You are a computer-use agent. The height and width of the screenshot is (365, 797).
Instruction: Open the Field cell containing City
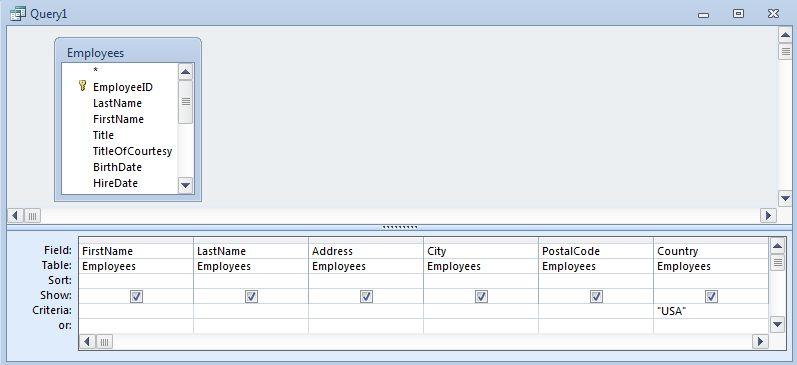click(x=481, y=251)
